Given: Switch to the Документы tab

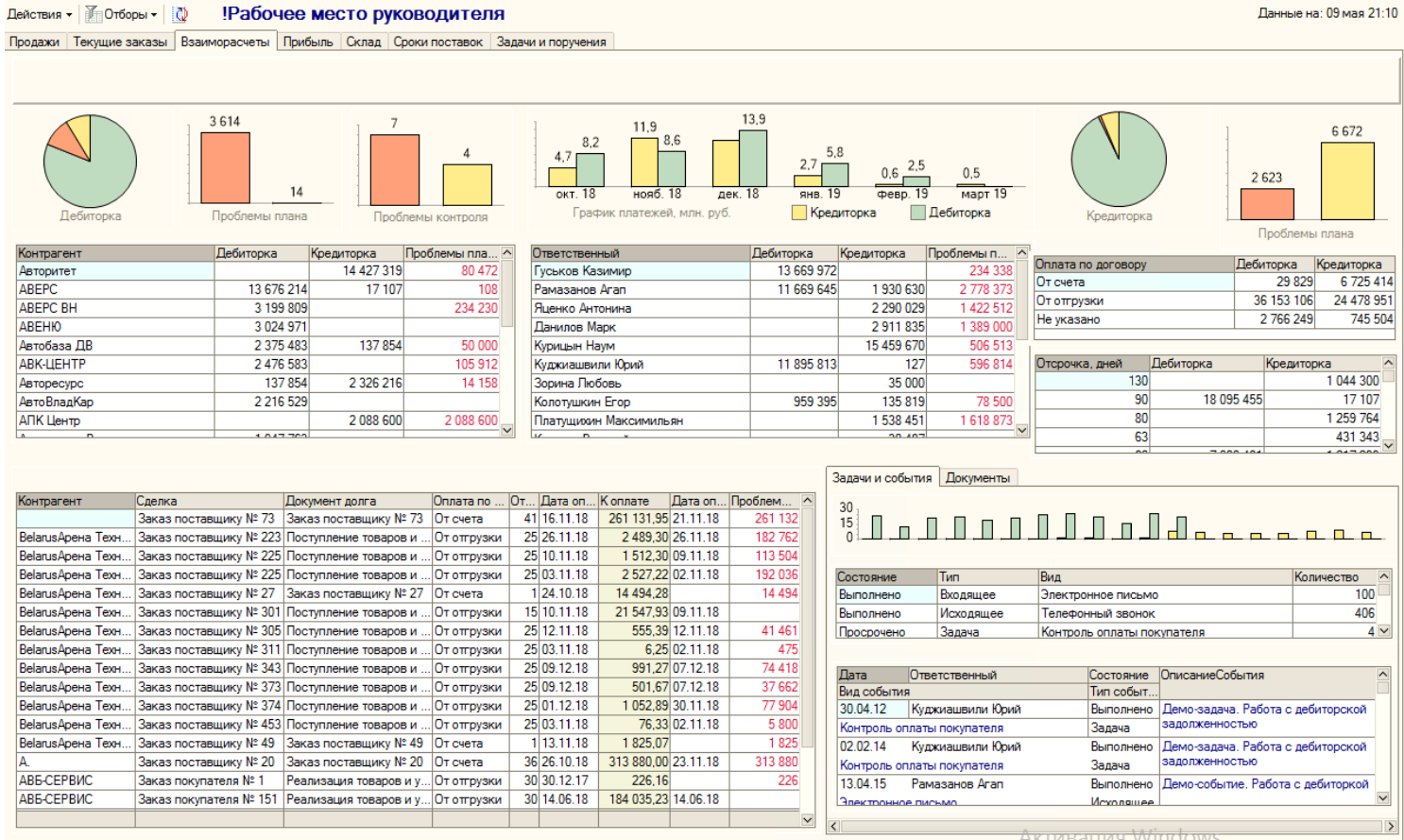Looking at the screenshot, I should coord(977,478).
